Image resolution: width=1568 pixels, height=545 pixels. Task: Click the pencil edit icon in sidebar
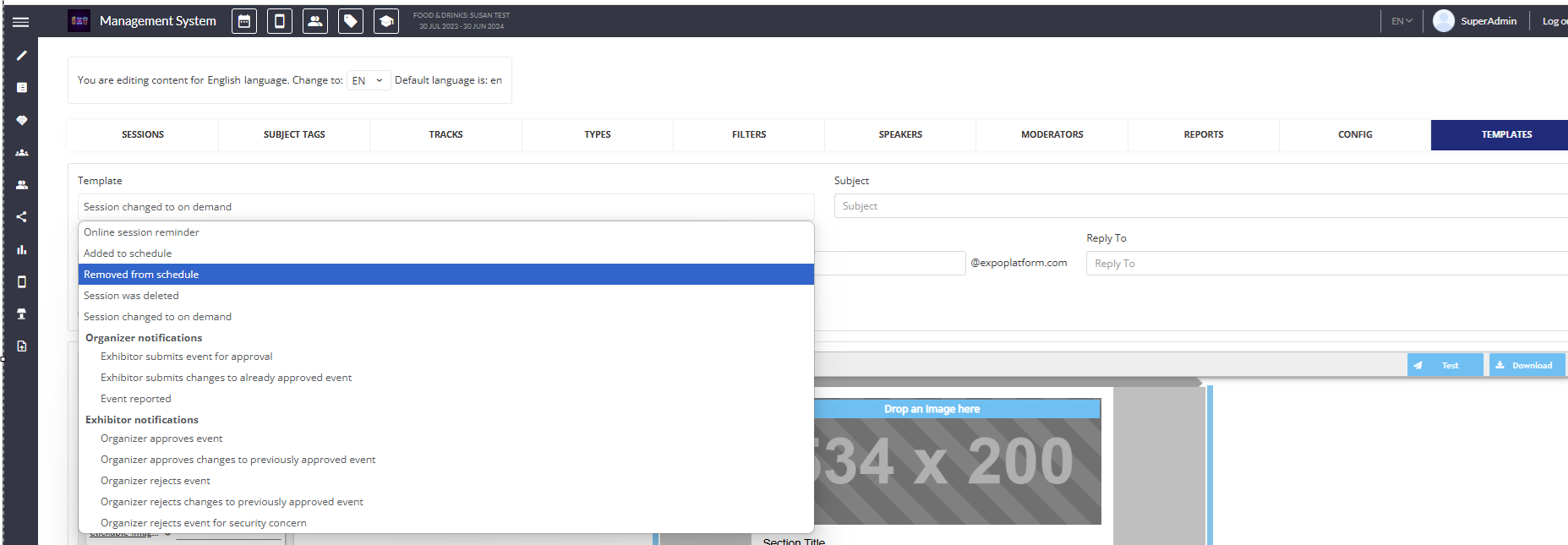click(x=22, y=56)
